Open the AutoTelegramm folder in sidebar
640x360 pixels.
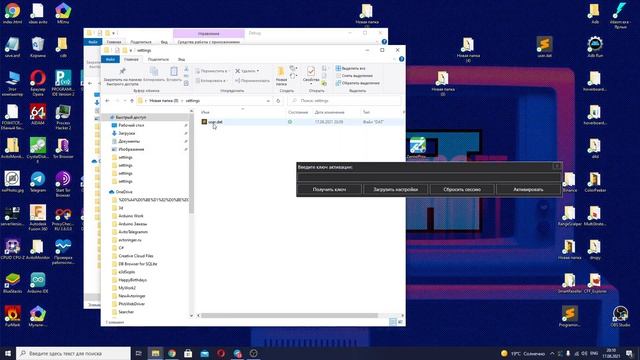pos(133,232)
